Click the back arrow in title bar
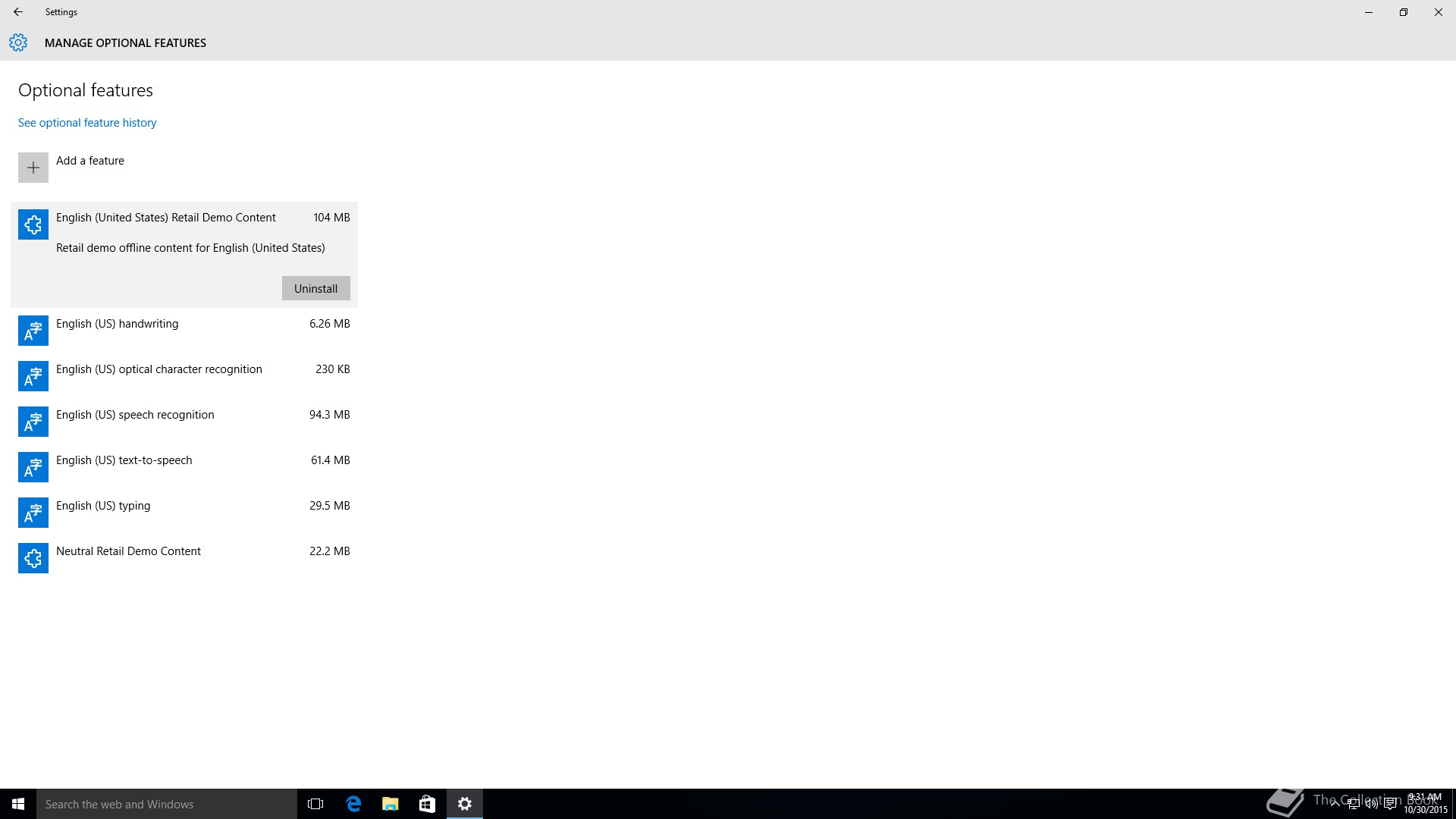The image size is (1456, 819). coord(18,12)
